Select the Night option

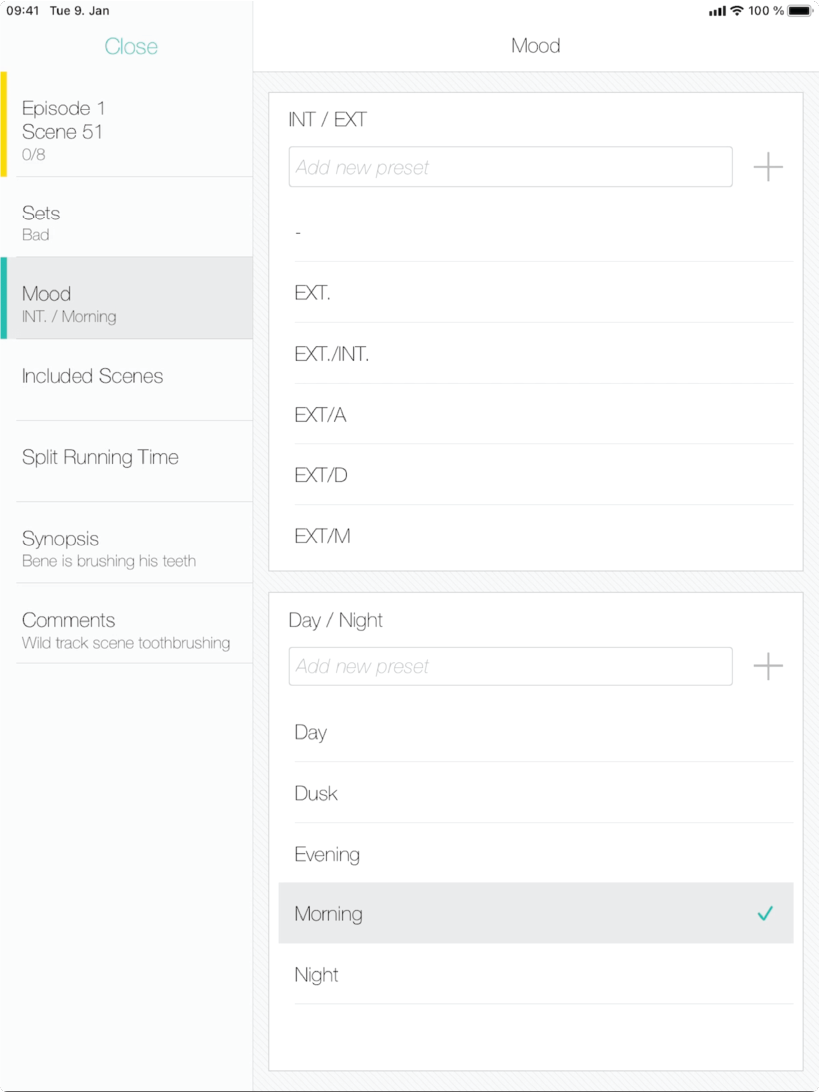coord(536,974)
